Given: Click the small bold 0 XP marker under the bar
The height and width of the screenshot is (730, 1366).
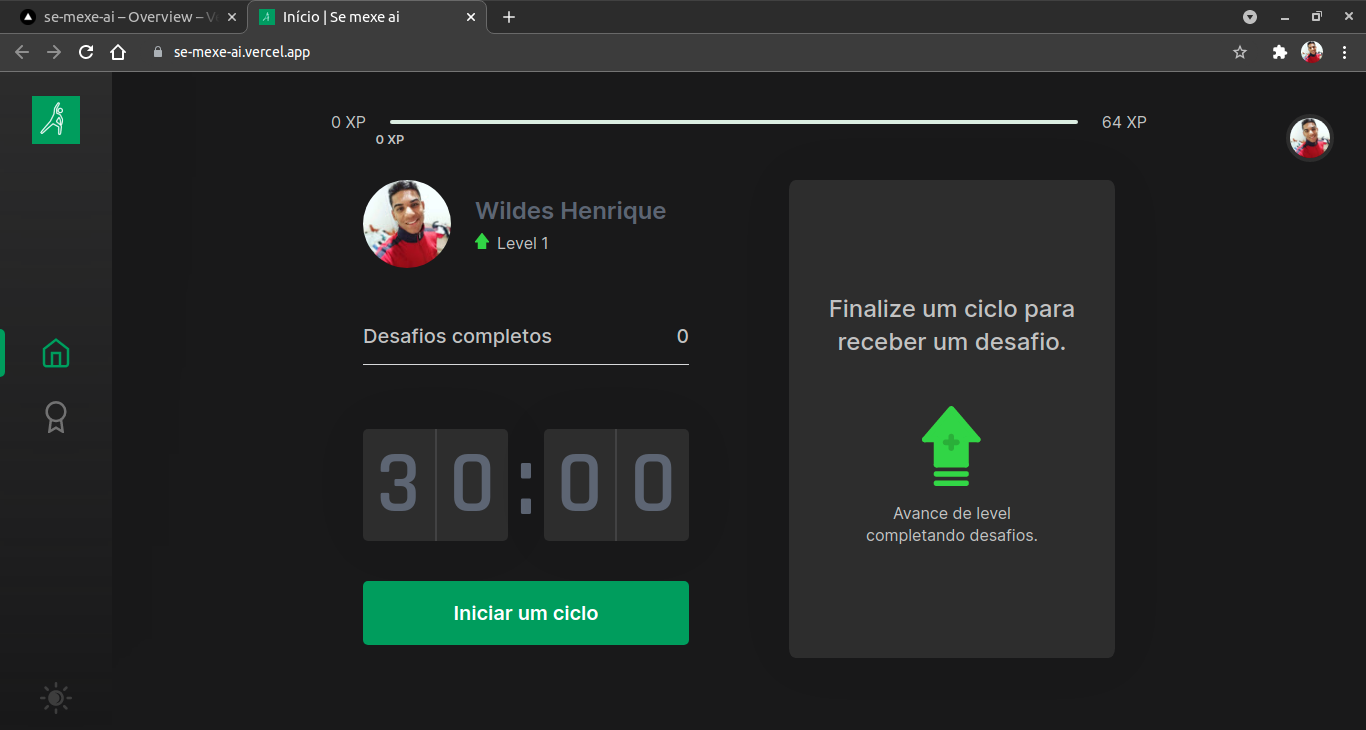Looking at the screenshot, I should [390, 140].
